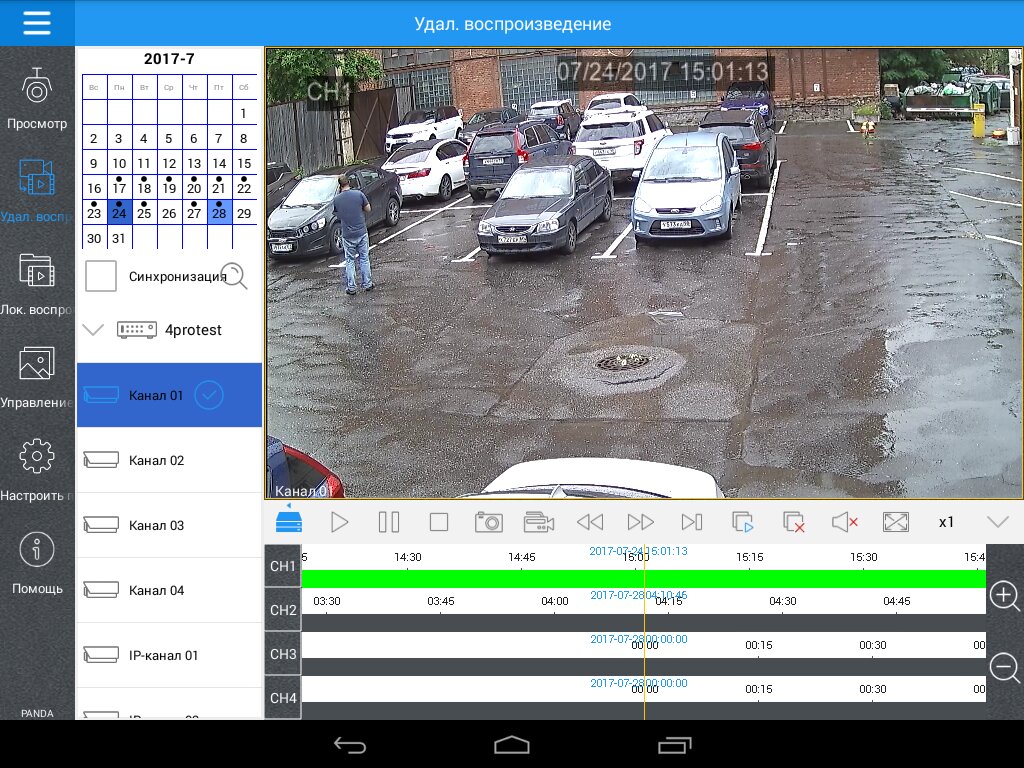
Task: Toggle the muted speaker icon
Action: 844,522
